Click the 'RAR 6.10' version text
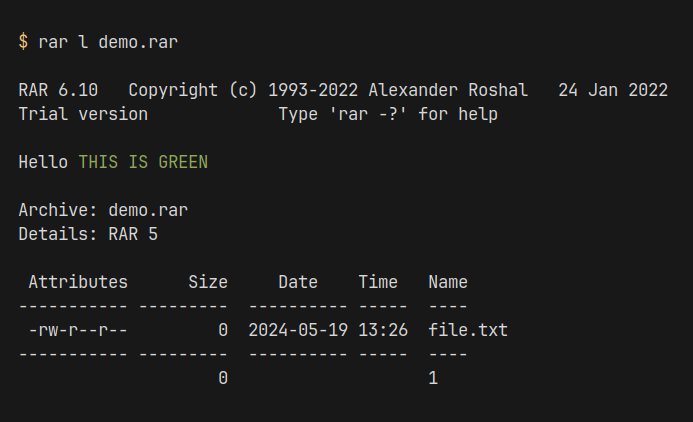 [58, 90]
